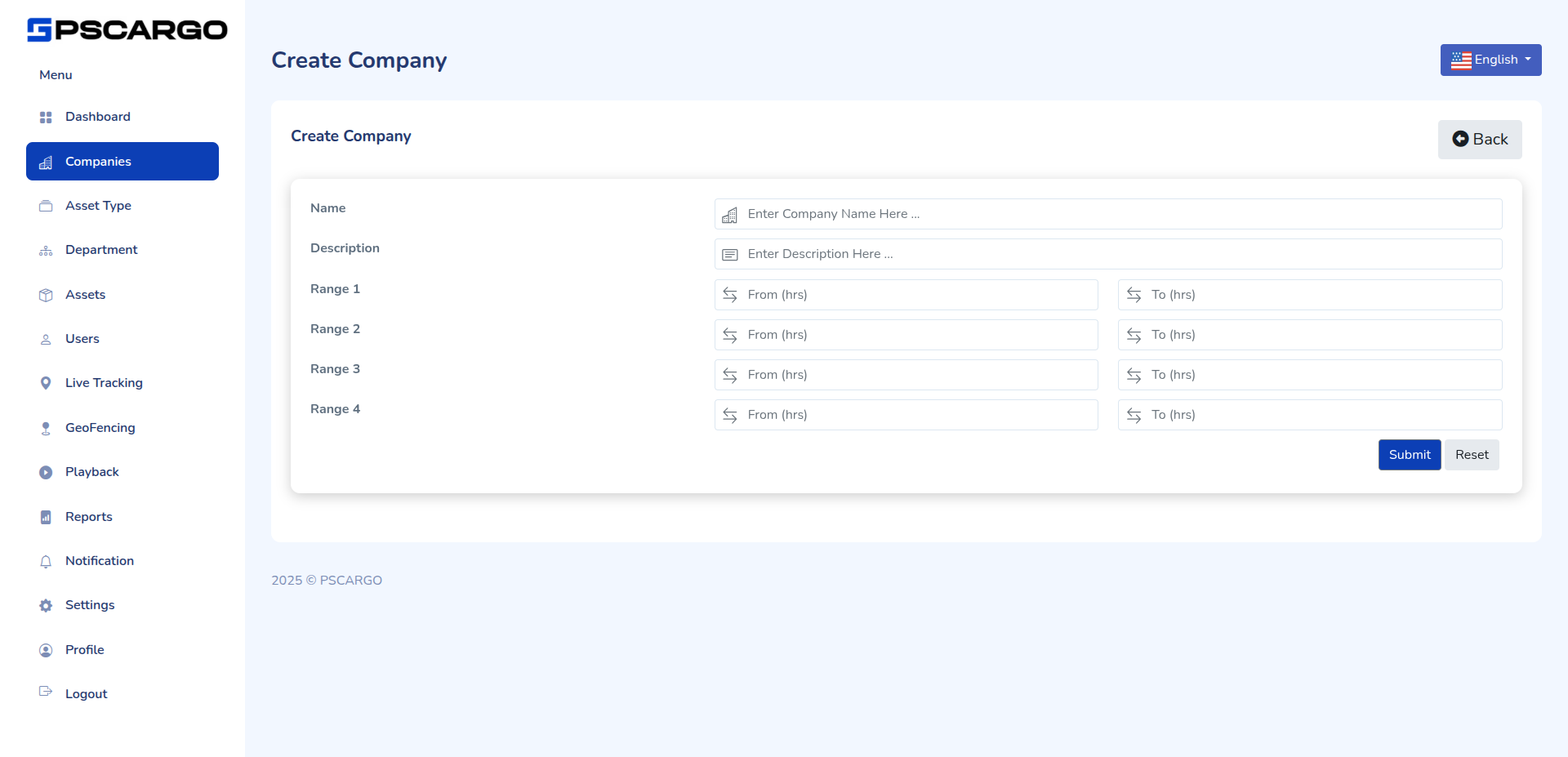Click the Live Tracking location pin icon
Viewport: 1568px width, 757px height.
[x=46, y=382]
